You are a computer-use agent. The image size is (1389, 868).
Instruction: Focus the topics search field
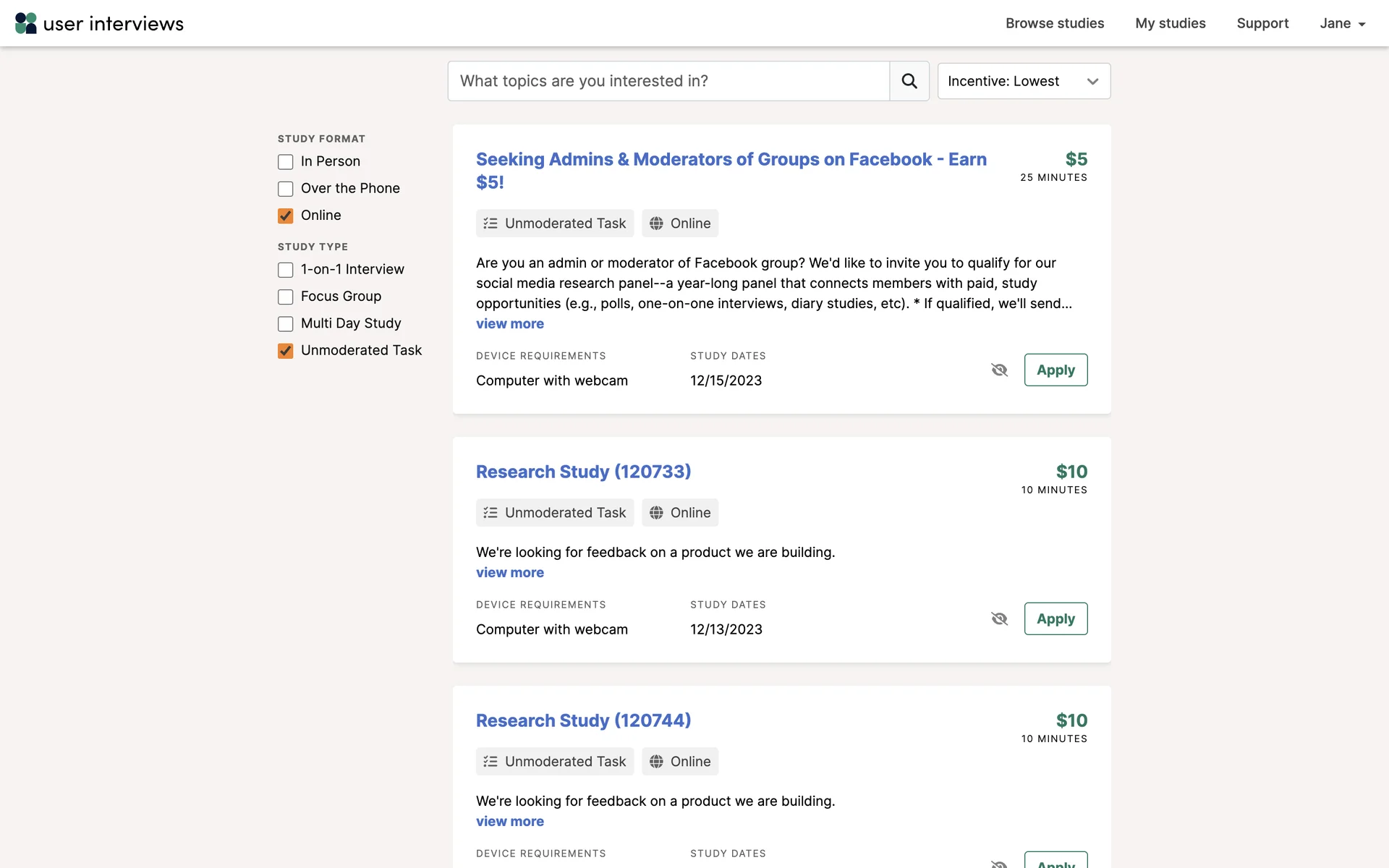[x=668, y=81]
